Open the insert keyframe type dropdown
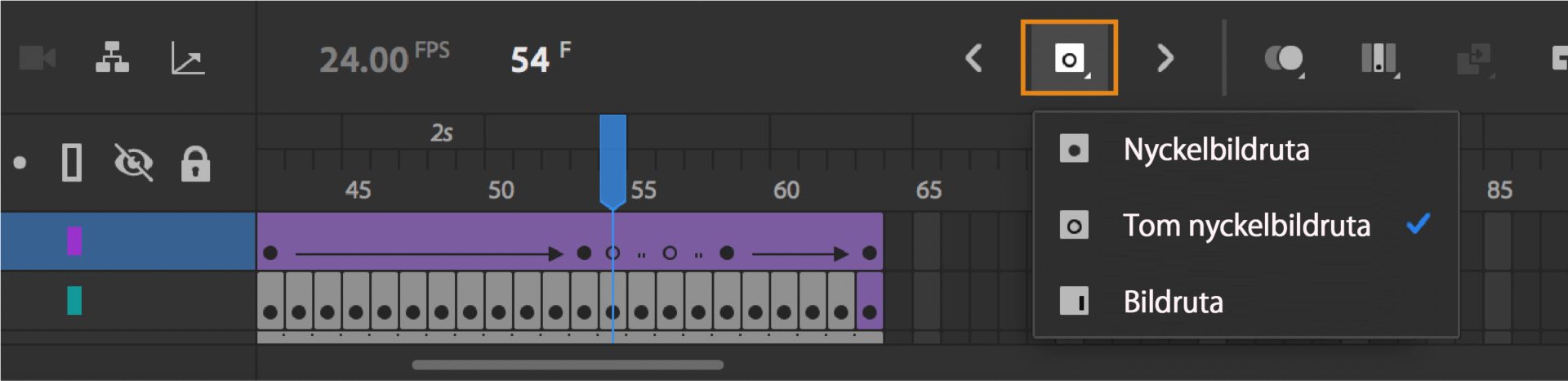1568x381 pixels. pyautogui.click(x=1069, y=58)
